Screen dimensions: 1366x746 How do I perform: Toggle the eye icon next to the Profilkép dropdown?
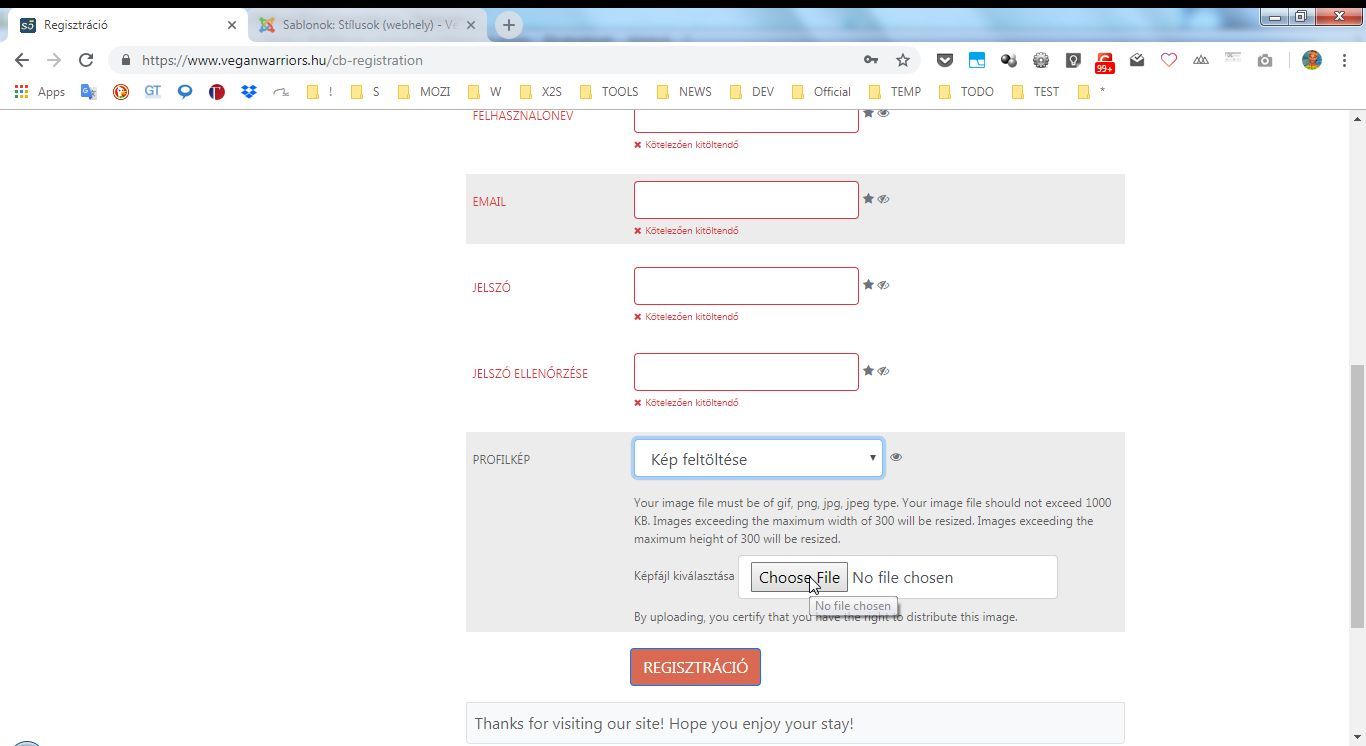895,457
